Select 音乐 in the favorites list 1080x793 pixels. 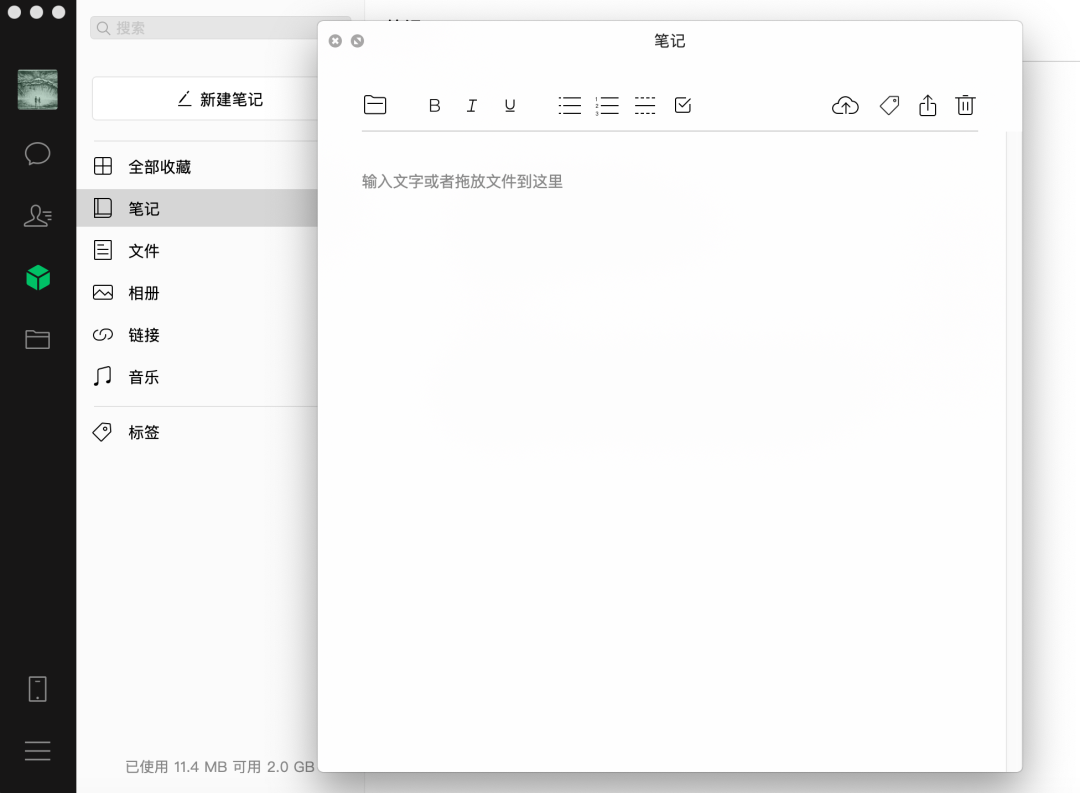[197, 377]
